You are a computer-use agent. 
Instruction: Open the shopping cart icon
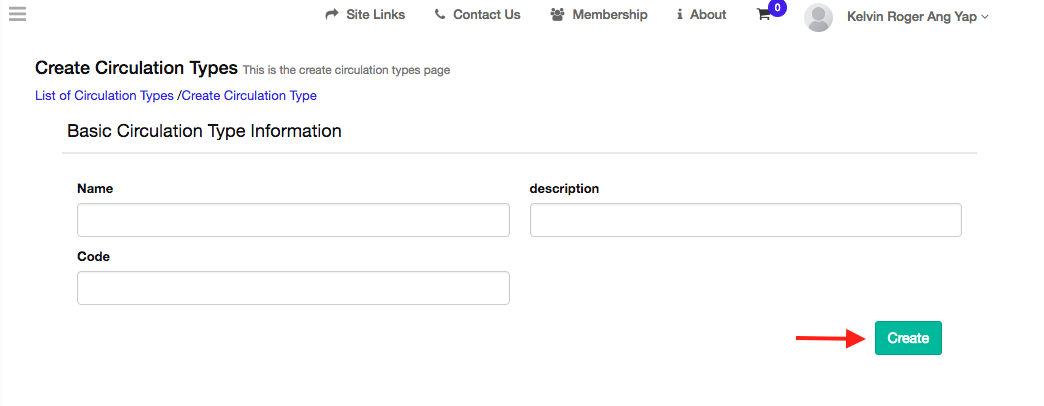[764, 15]
